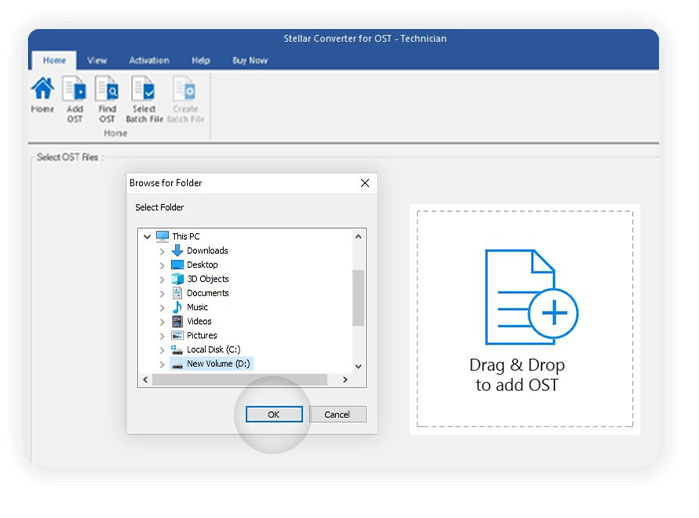Open the View ribbon tab

[97, 60]
